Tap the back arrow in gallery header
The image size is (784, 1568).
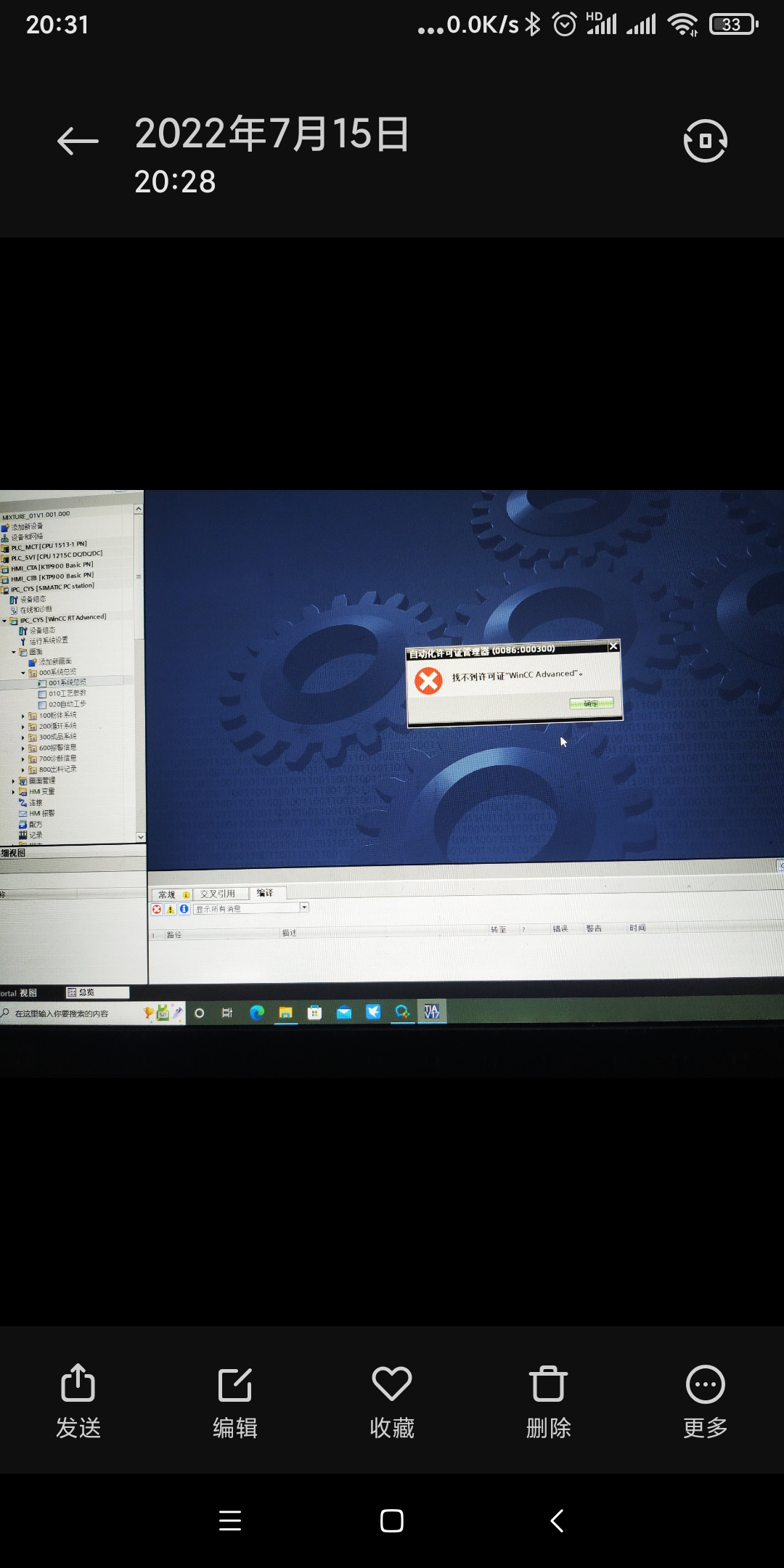tap(78, 141)
